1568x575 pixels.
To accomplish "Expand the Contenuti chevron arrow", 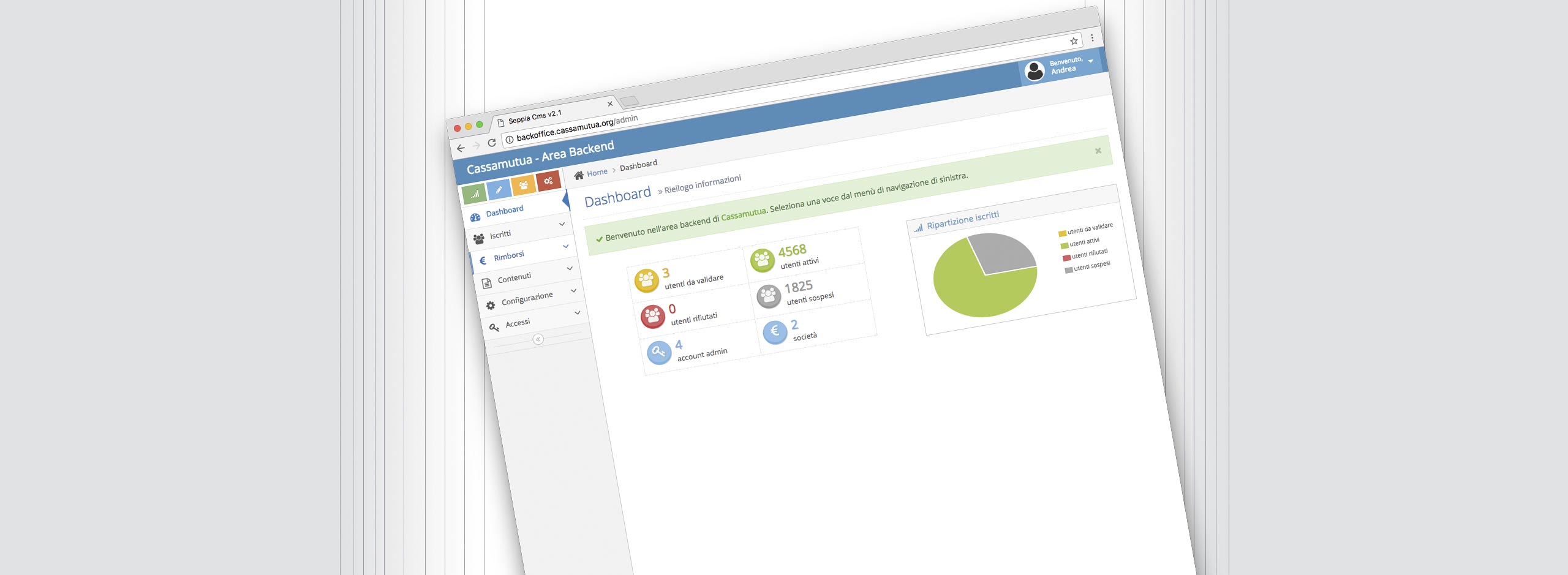I will click(570, 268).
